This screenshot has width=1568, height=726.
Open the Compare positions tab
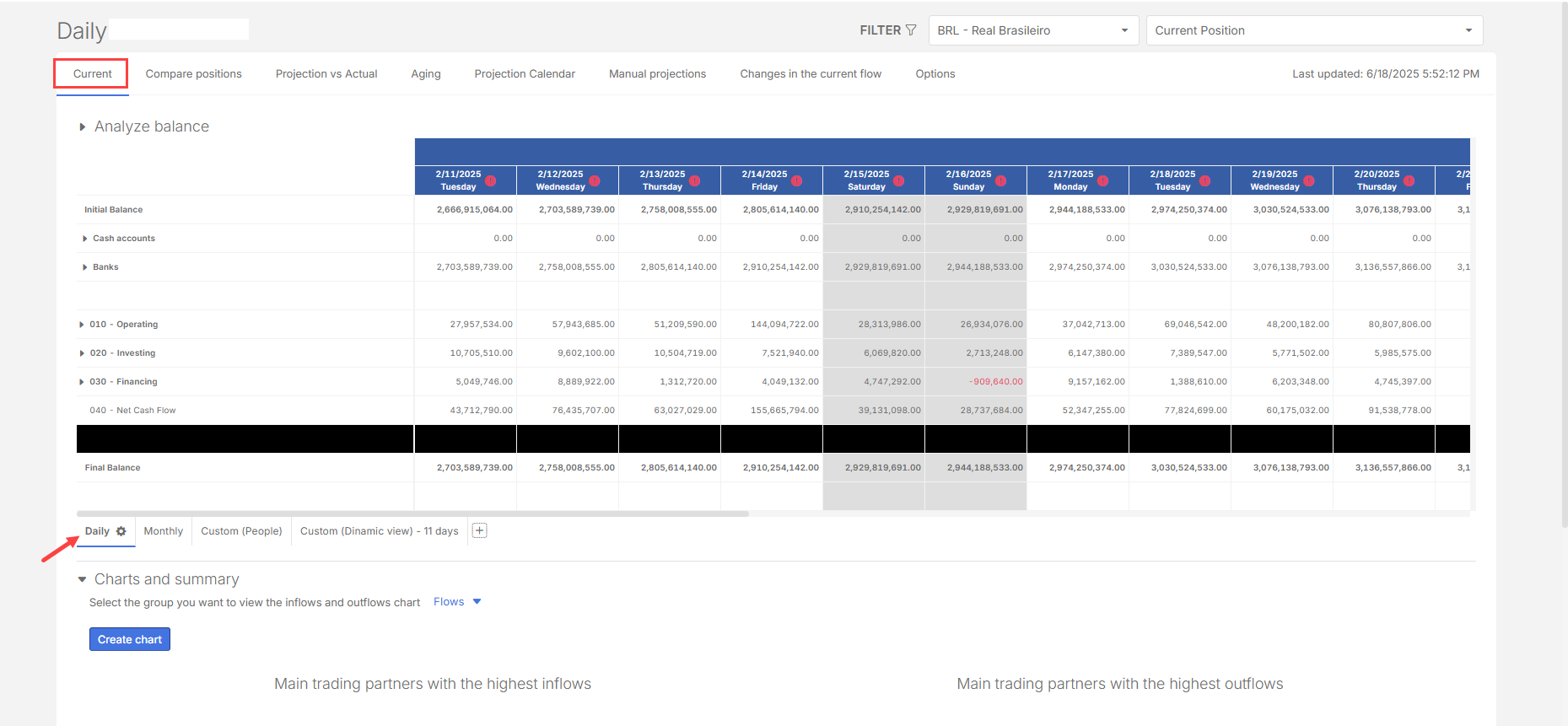point(193,74)
